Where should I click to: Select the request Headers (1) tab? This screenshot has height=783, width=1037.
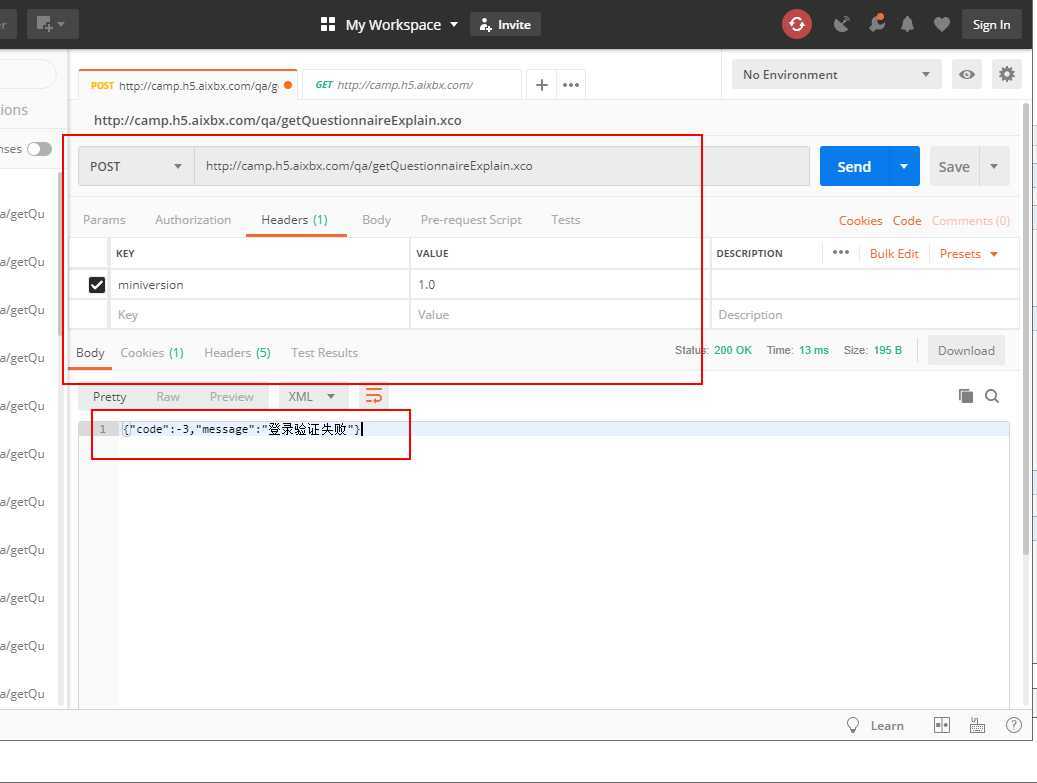[294, 220]
